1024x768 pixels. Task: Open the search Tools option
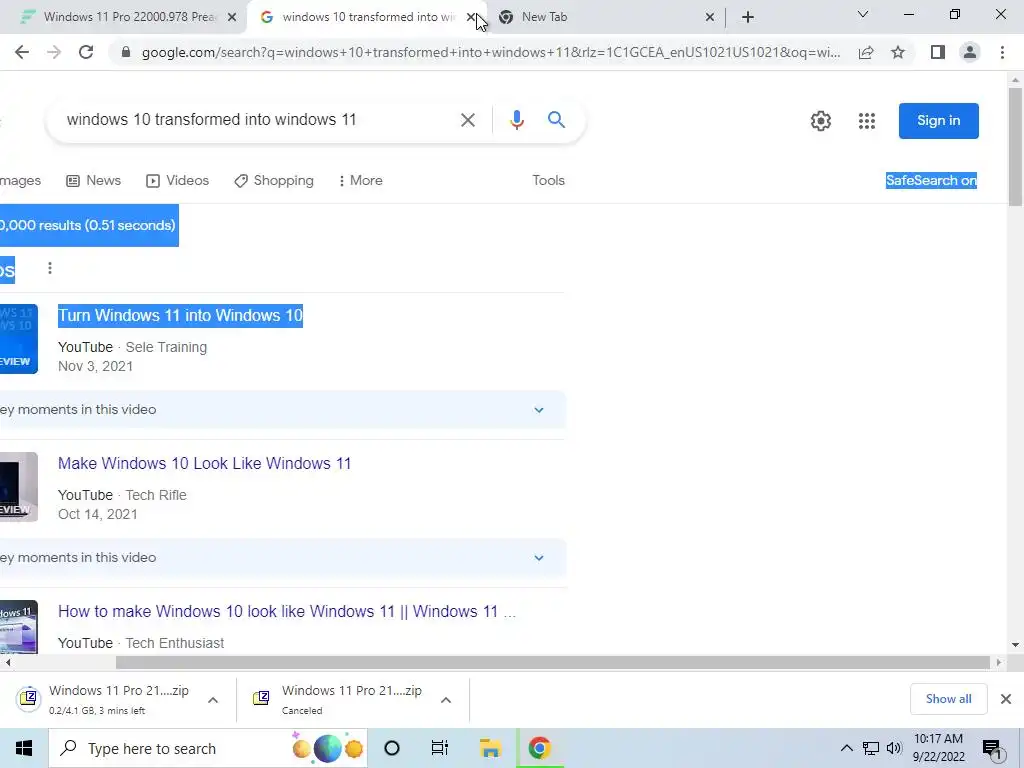tap(548, 180)
